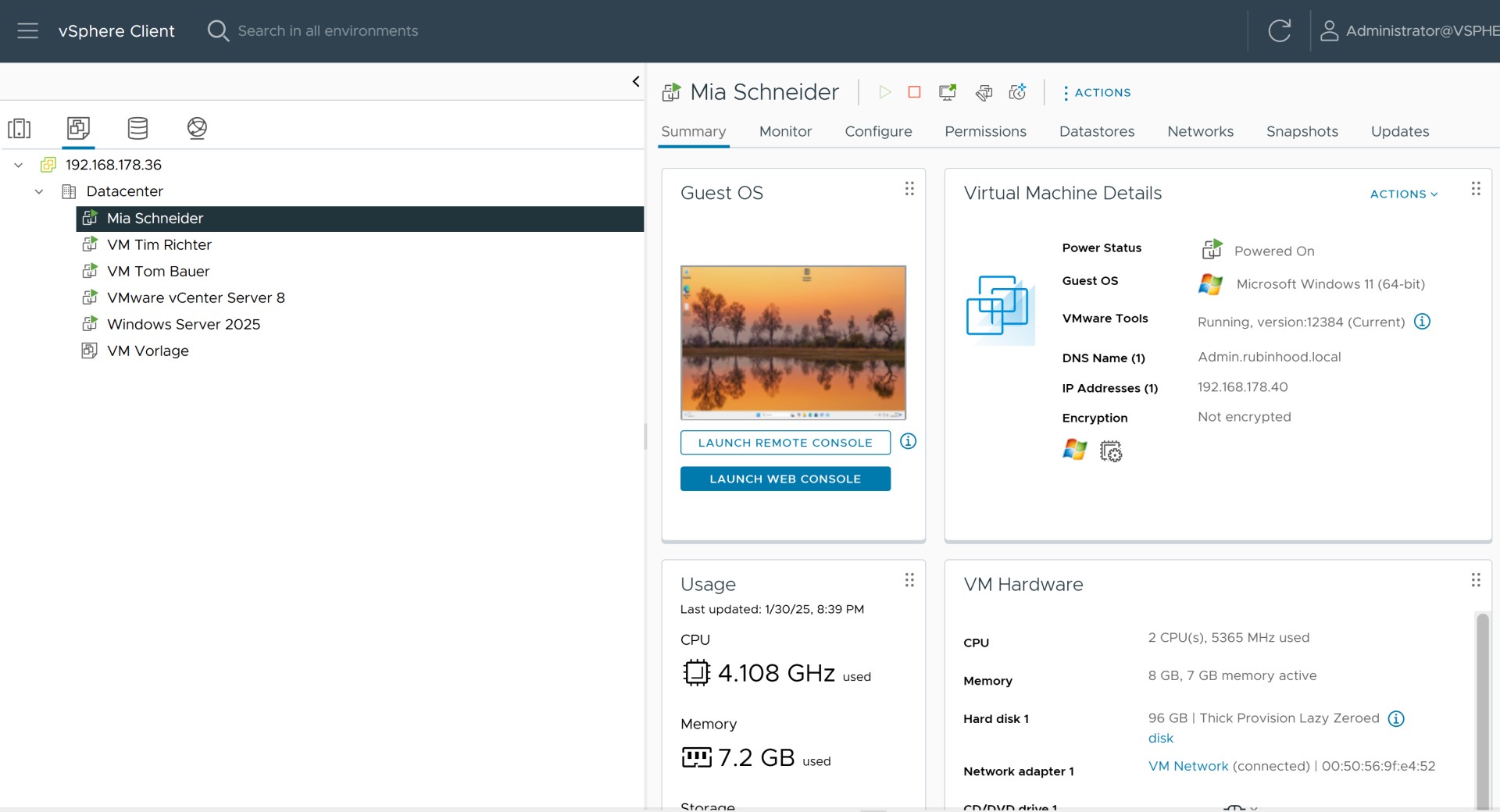Click the guest OS console thumbnail

(793, 343)
